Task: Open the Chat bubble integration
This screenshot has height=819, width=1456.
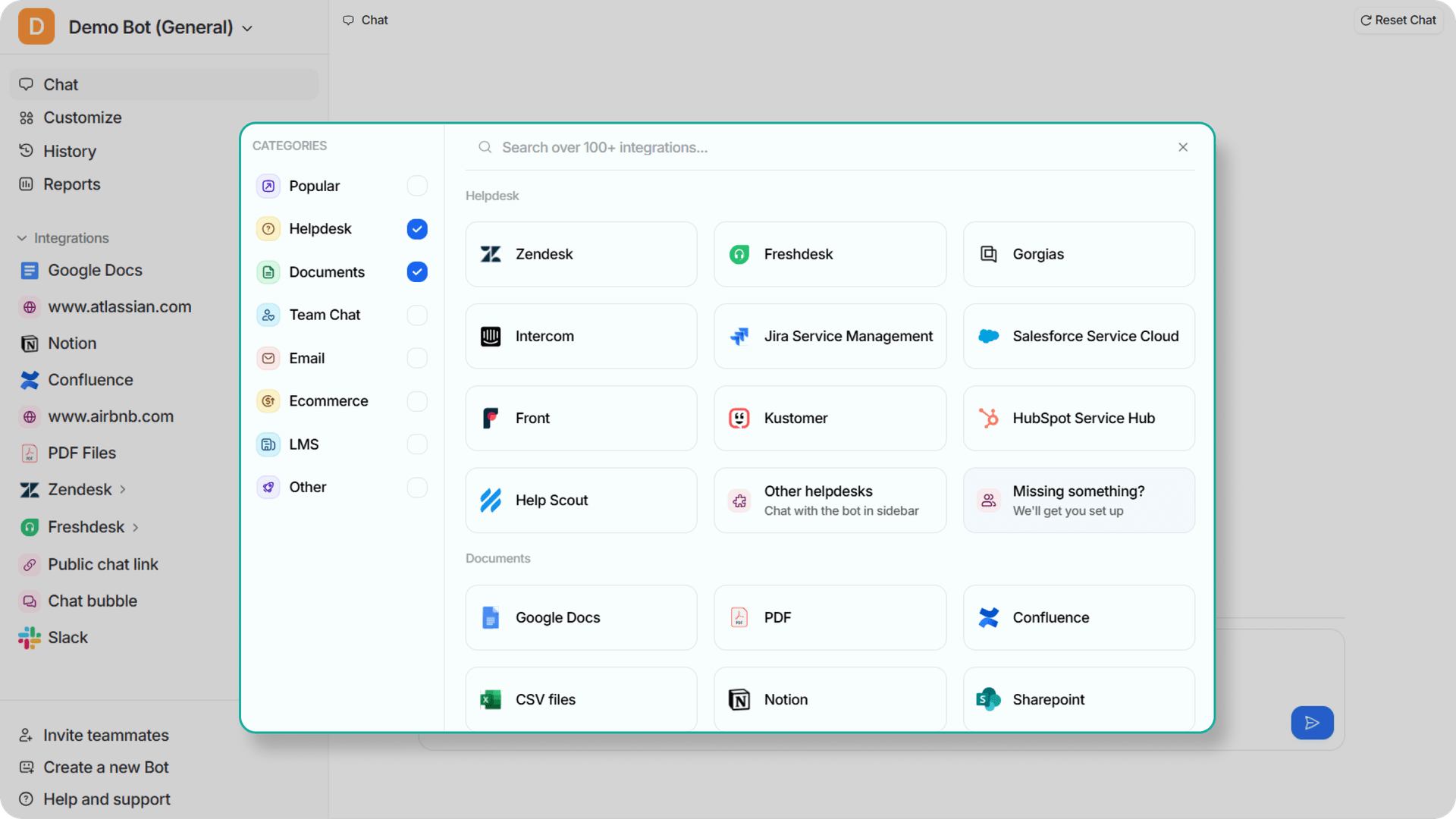Action: click(93, 601)
